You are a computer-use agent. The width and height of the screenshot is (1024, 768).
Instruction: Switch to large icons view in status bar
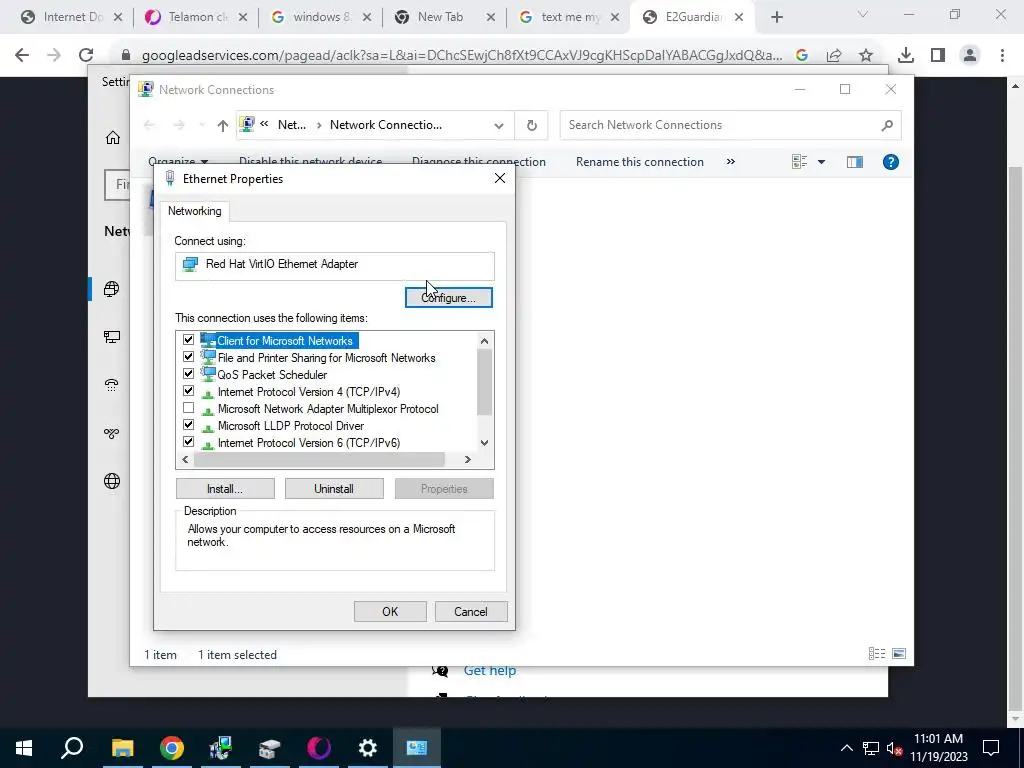(899, 654)
